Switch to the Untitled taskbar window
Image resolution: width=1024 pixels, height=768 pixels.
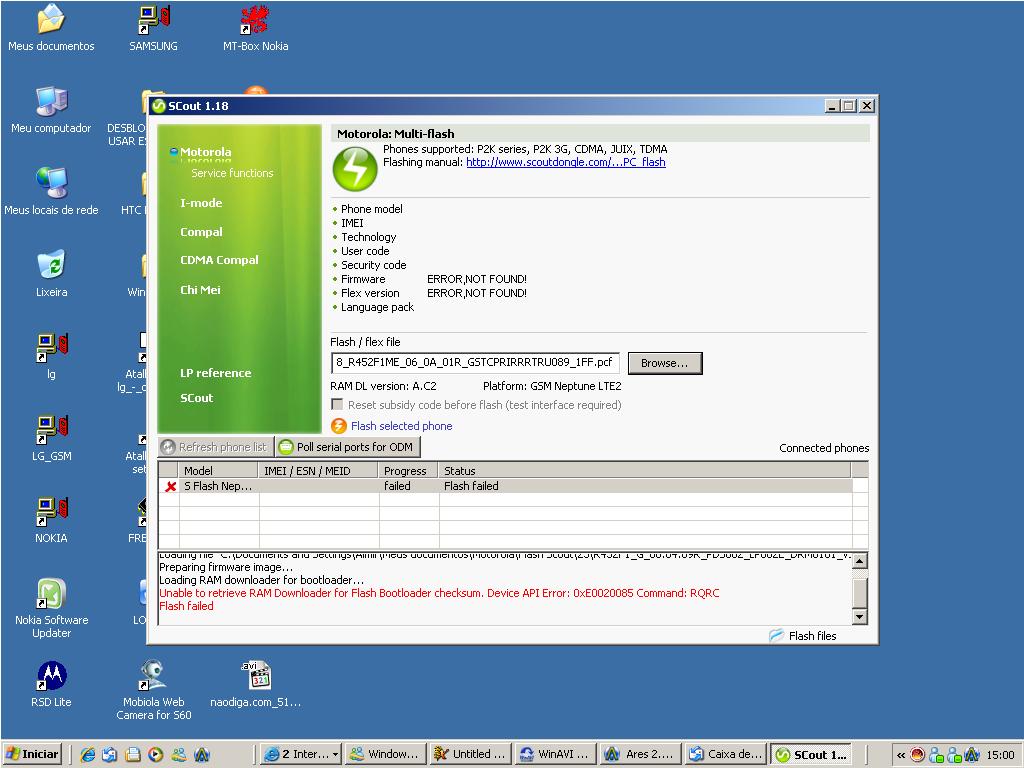(470, 754)
